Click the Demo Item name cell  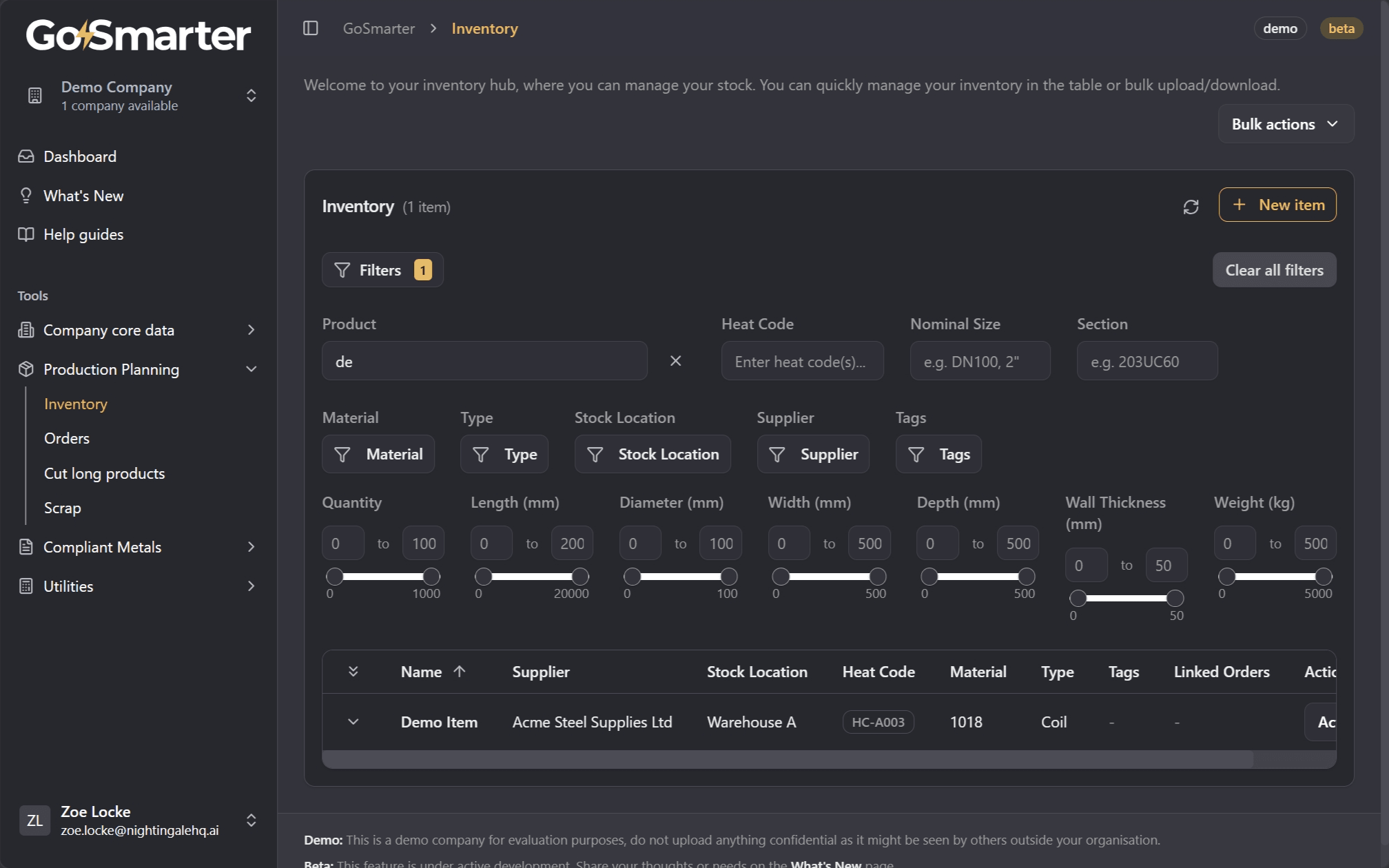pos(439,722)
